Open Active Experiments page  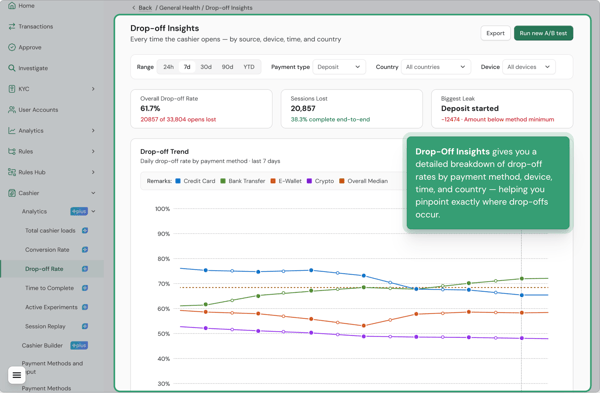click(52, 307)
